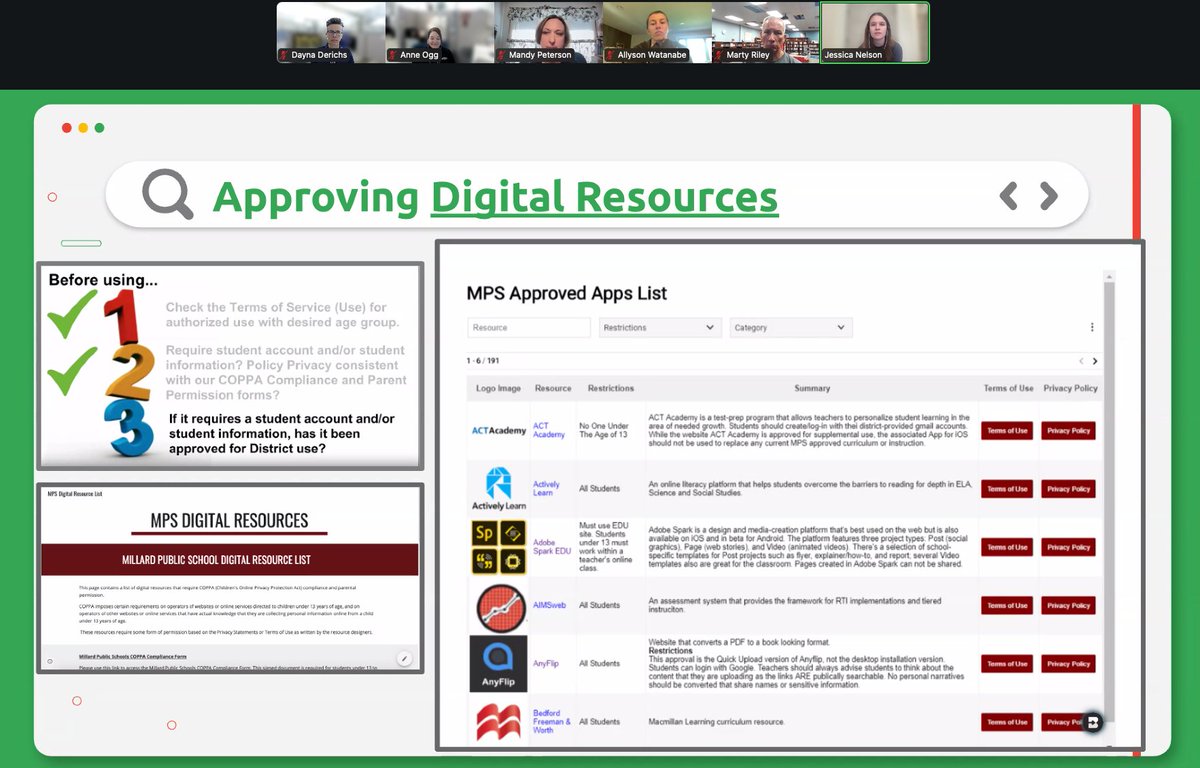Open Terms of Use for AIMSweb
This screenshot has height=768, width=1200.
click(1007, 605)
